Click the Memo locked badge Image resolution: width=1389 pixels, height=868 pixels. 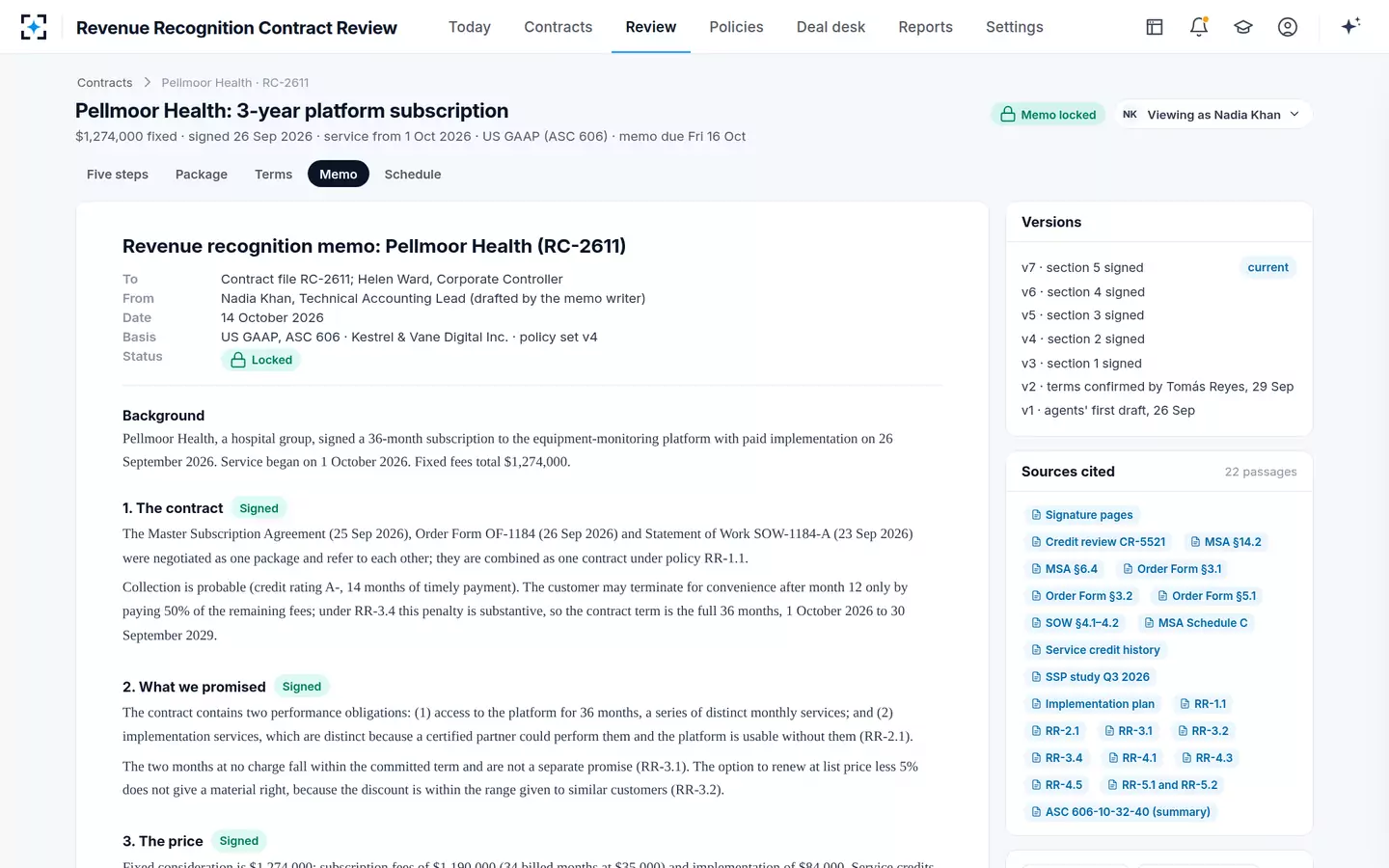(x=1049, y=115)
